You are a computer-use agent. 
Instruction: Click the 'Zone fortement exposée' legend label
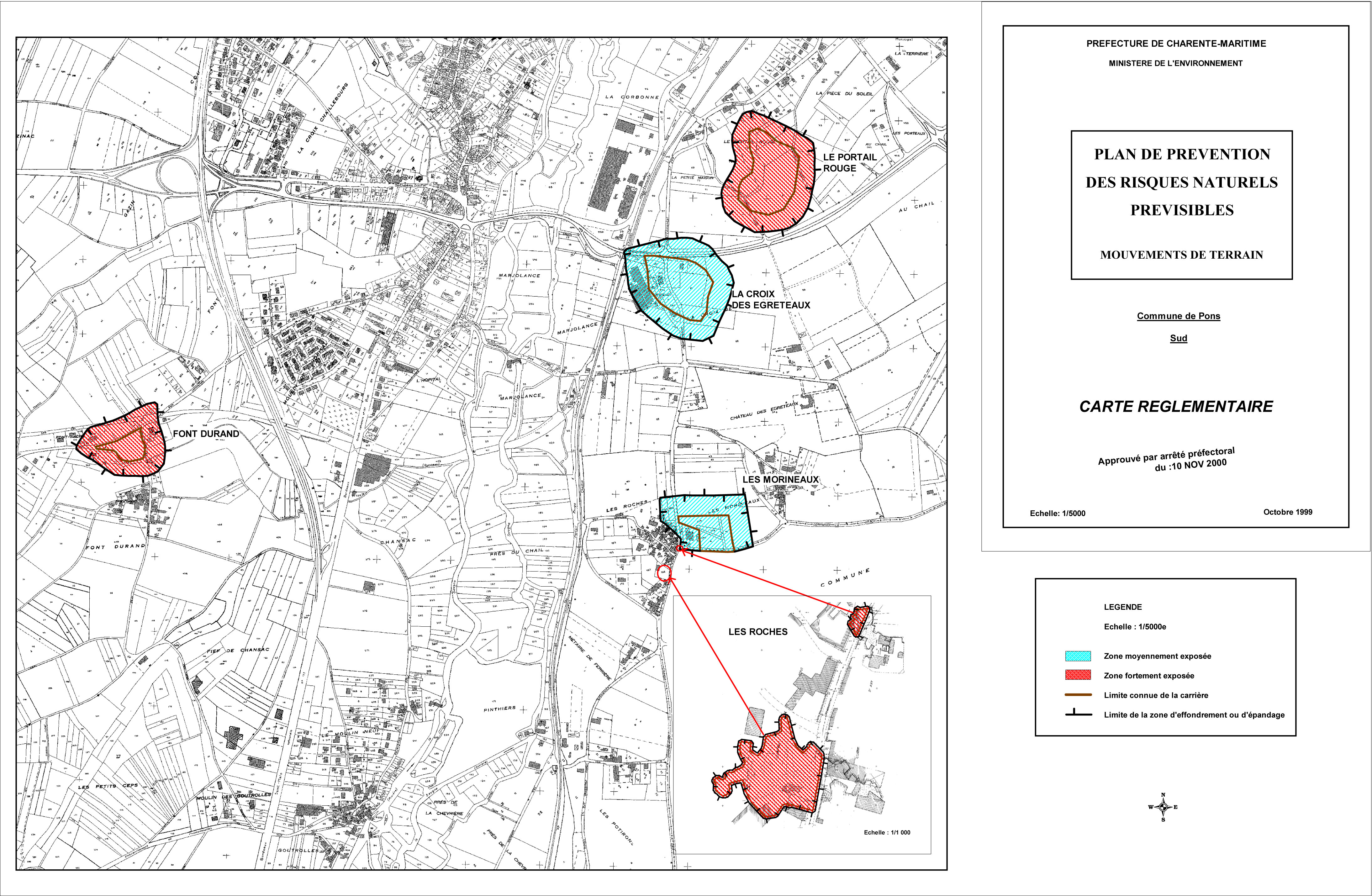[x=1148, y=676]
